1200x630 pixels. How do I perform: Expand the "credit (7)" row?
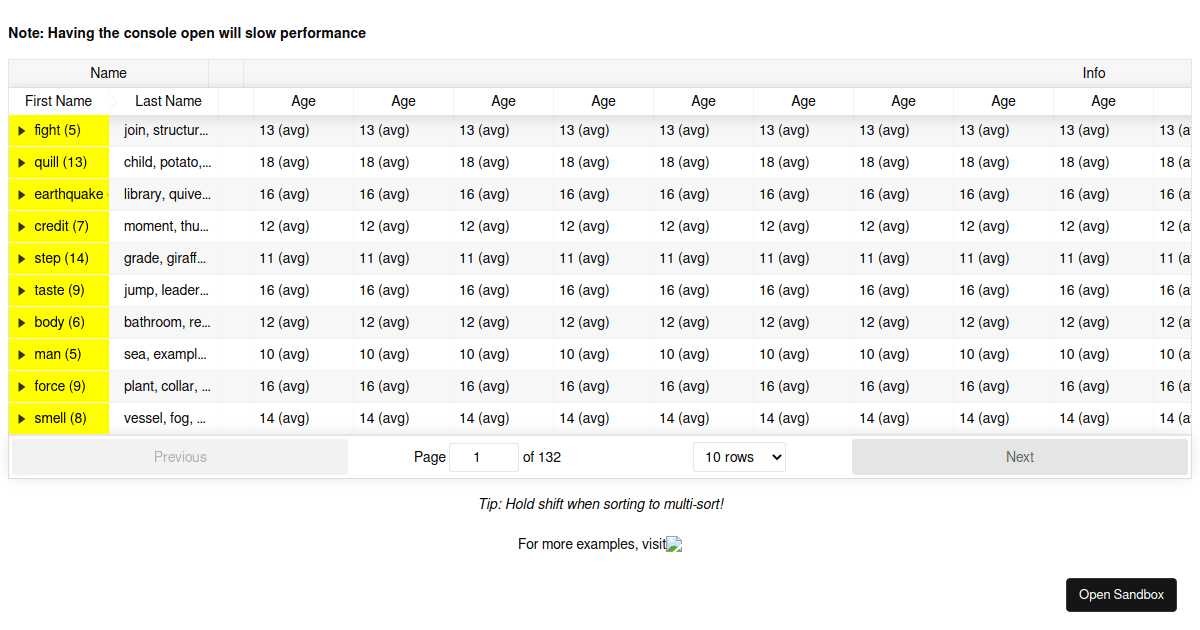click(22, 226)
